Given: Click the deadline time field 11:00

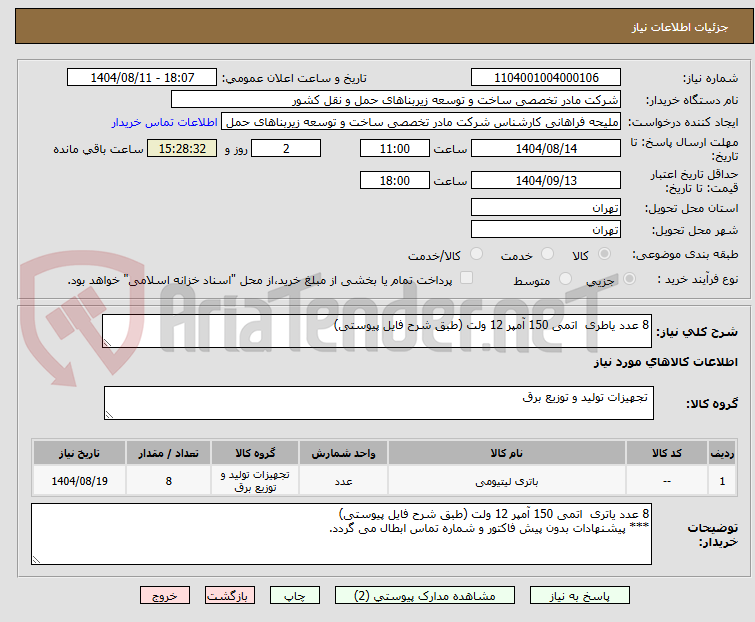Looking at the screenshot, I should 395,148.
